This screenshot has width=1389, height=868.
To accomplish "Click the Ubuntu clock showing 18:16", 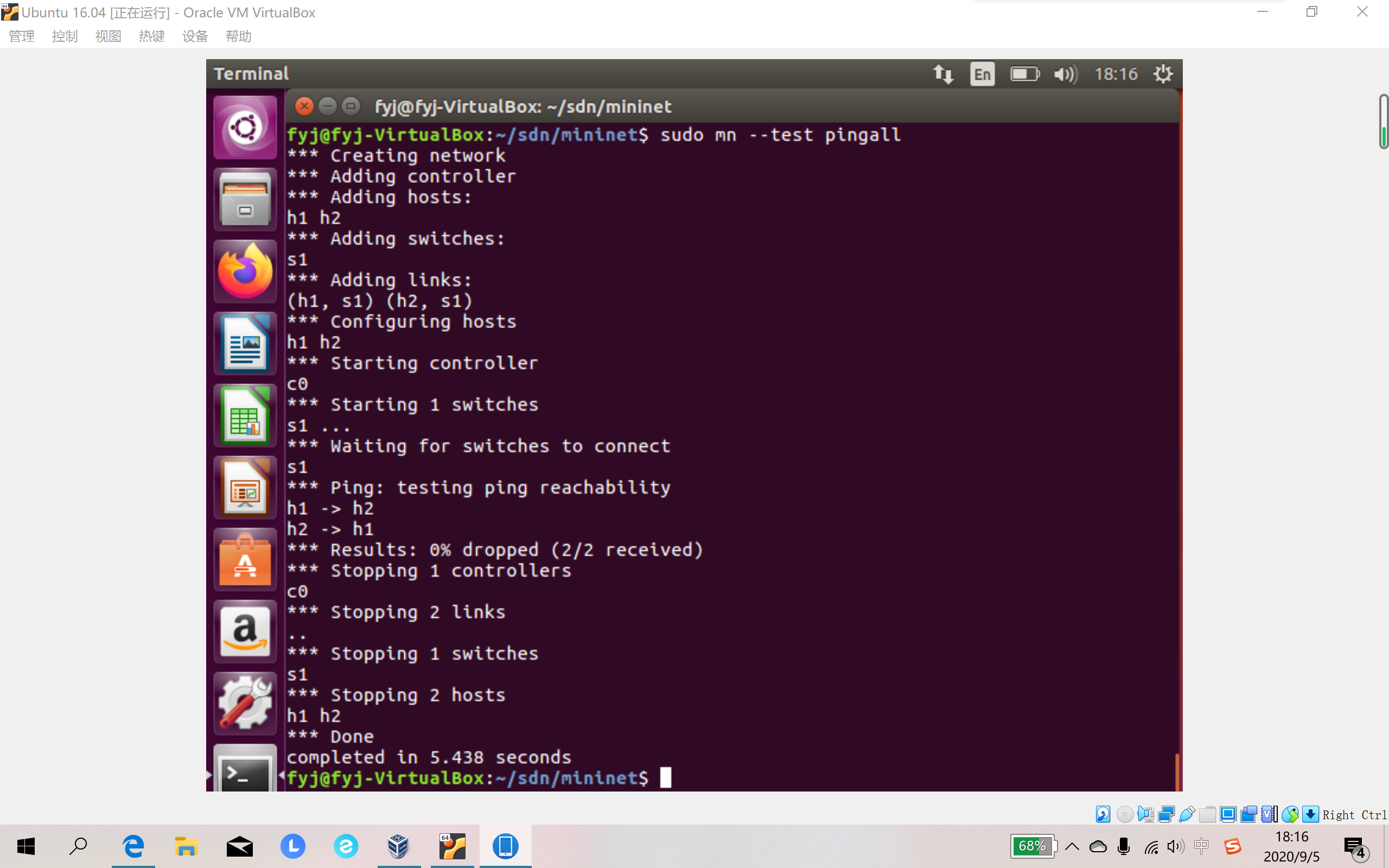I will click(1115, 74).
